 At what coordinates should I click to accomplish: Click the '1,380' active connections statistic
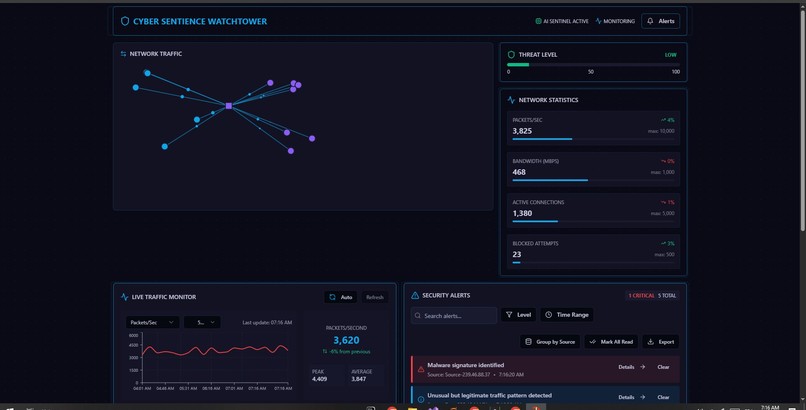[x=522, y=213]
